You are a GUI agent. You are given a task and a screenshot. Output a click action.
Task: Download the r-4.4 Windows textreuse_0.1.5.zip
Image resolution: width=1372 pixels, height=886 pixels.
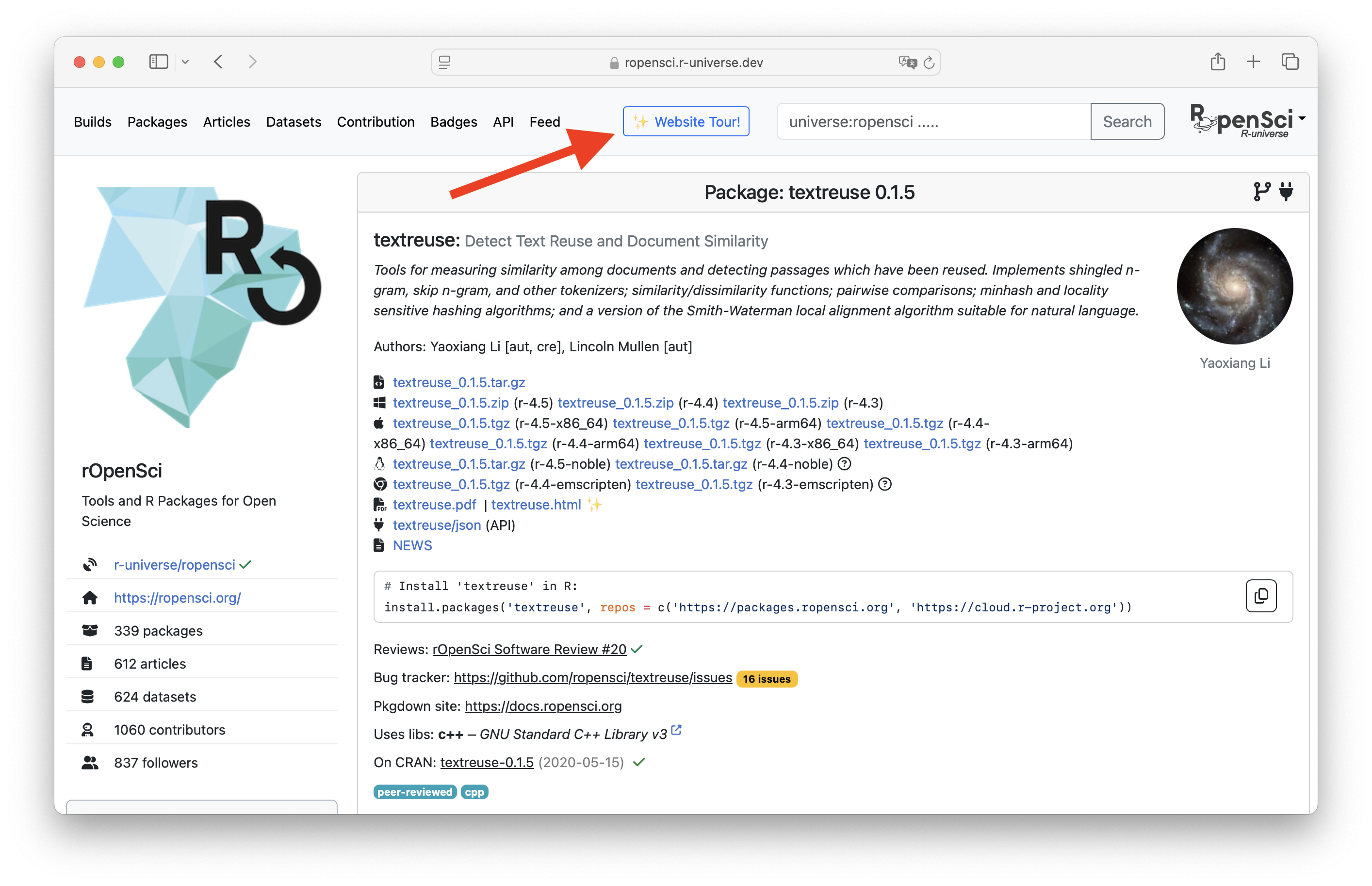[615, 403]
